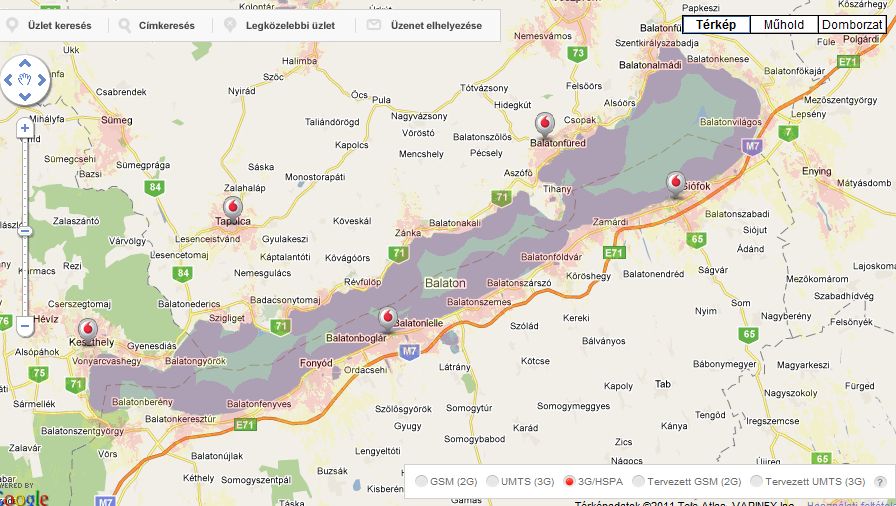Pan the map down with arrow
Viewport: 896px width, 506px height.
pyautogui.click(x=25, y=97)
